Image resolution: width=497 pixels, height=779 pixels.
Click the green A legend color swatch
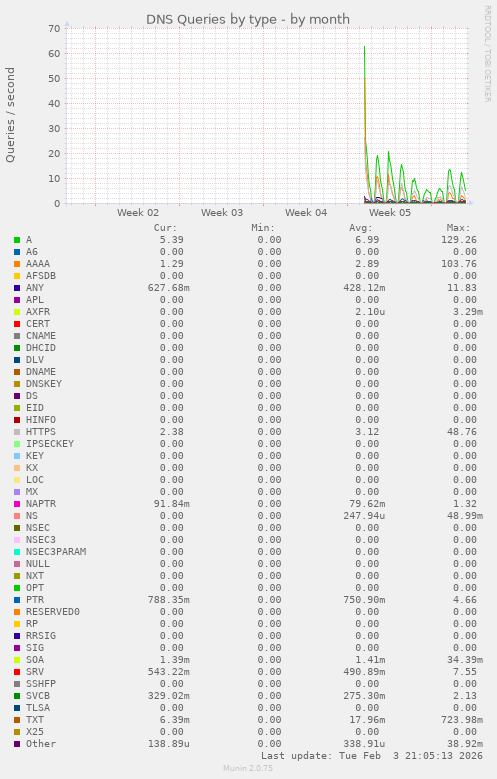17,240
